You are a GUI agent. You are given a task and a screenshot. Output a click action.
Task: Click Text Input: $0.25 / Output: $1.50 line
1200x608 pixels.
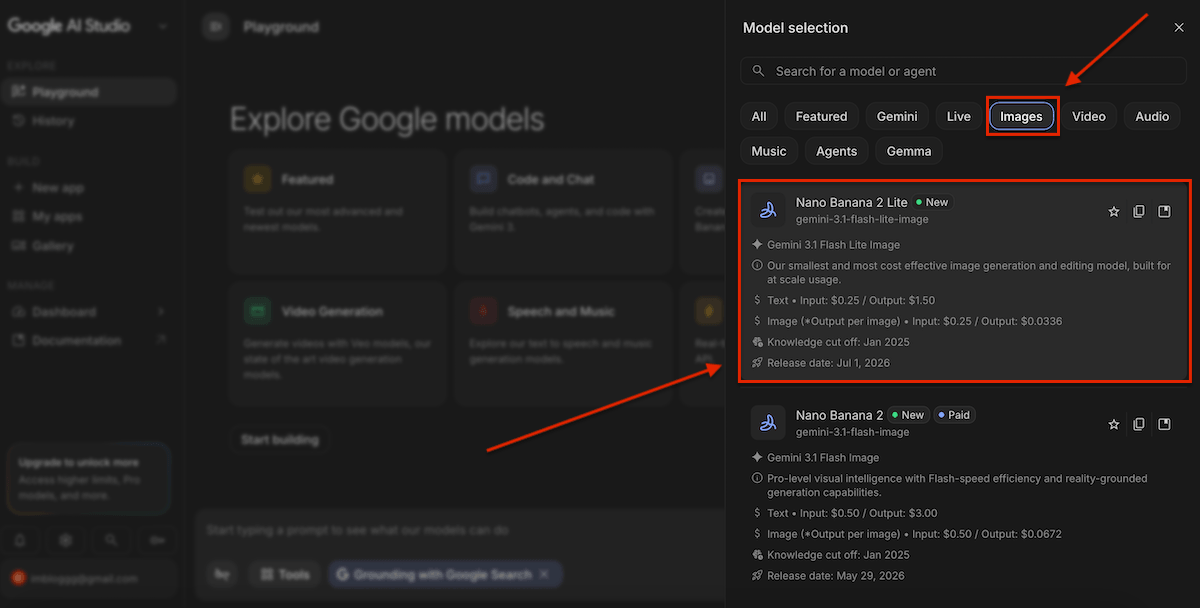coord(851,300)
